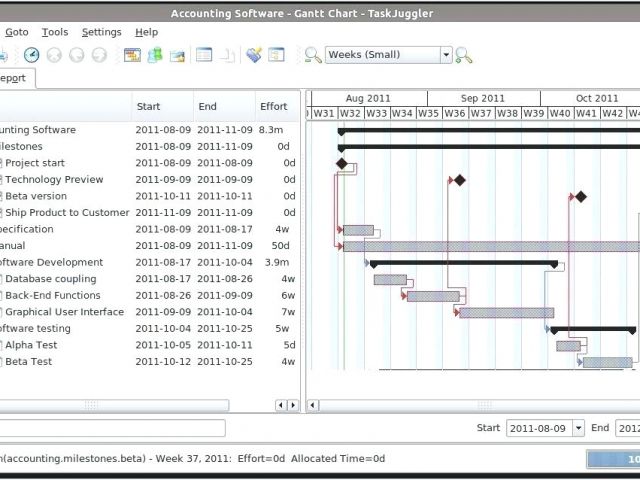This screenshot has height=480, width=640.
Task: Open the Settings menu
Action: (101, 32)
